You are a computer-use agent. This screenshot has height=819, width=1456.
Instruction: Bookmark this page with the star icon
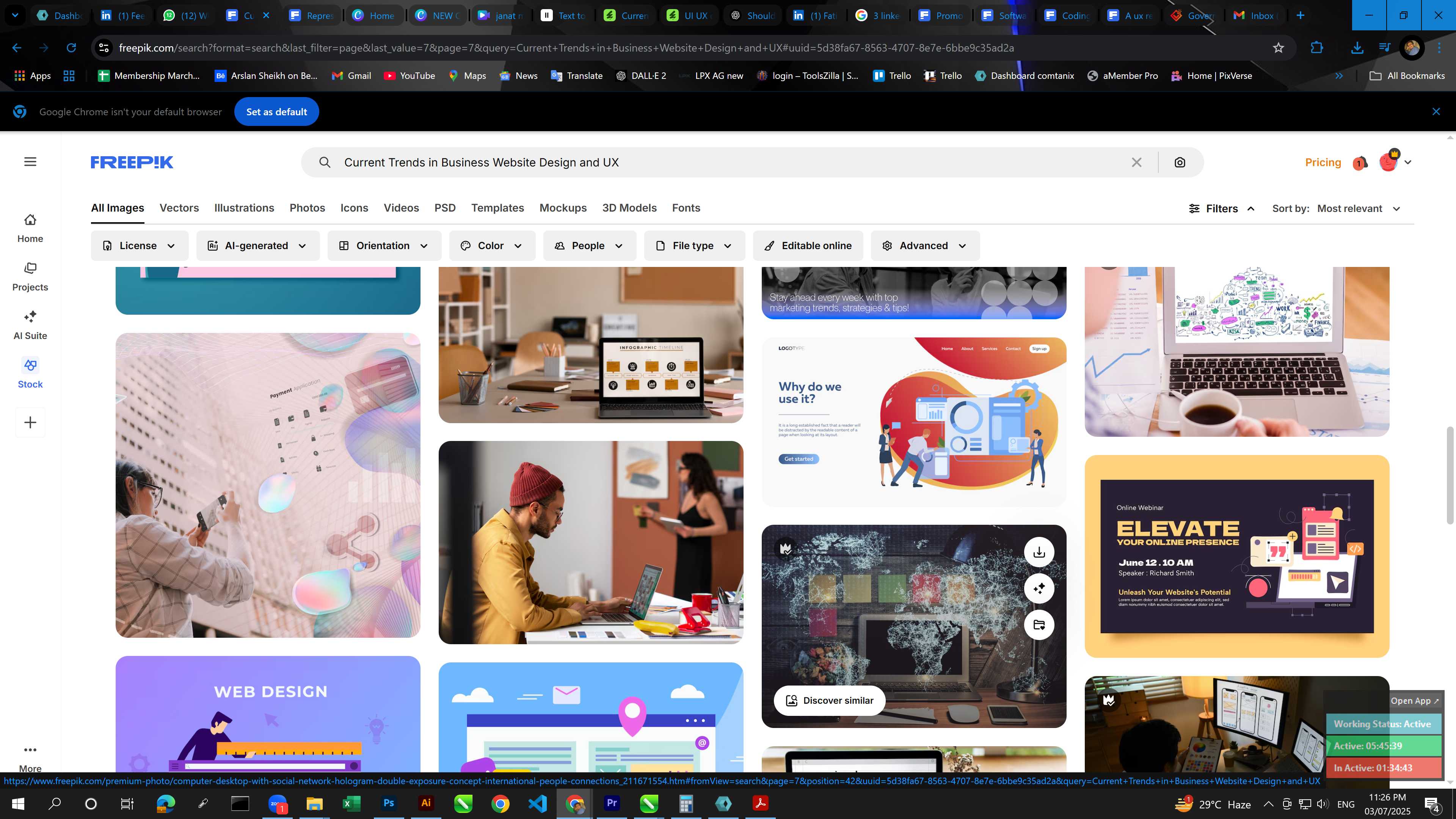1279,48
